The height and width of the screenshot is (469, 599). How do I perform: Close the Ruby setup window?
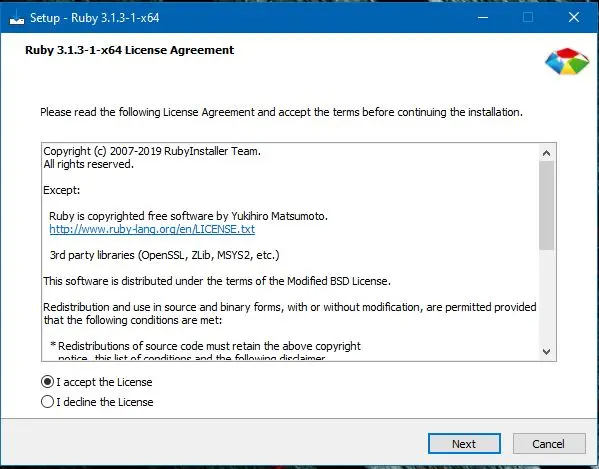pyautogui.click(x=574, y=18)
